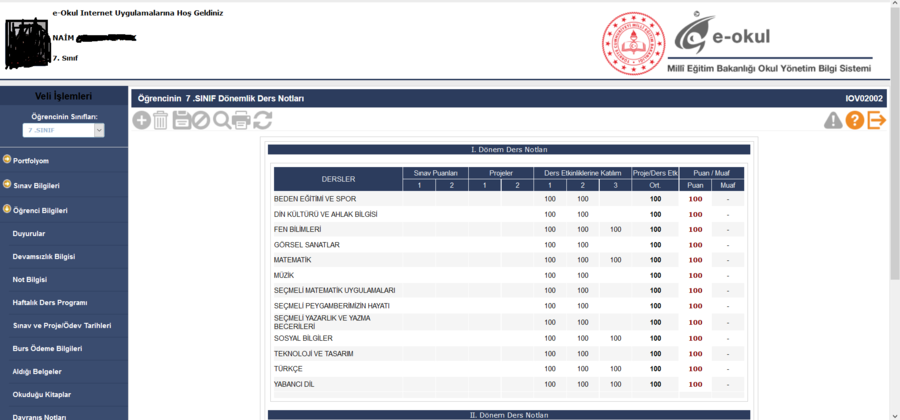Click the Sınav Puanları column header
Image resolution: width=900 pixels, height=420 pixels.
(435, 173)
